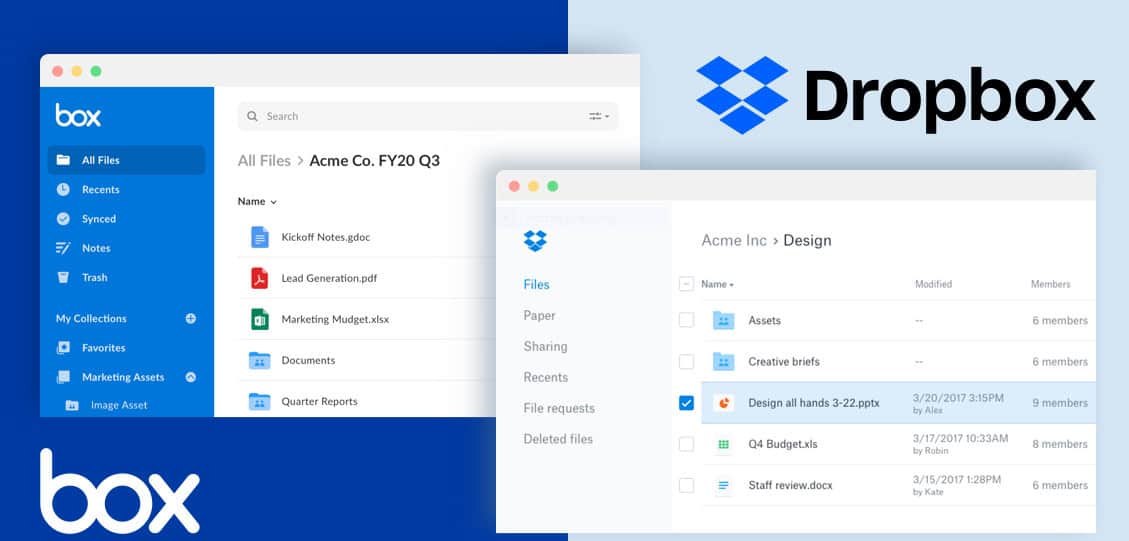Click My Collections heading in Box
The width and height of the screenshot is (1129, 541).
tap(91, 318)
